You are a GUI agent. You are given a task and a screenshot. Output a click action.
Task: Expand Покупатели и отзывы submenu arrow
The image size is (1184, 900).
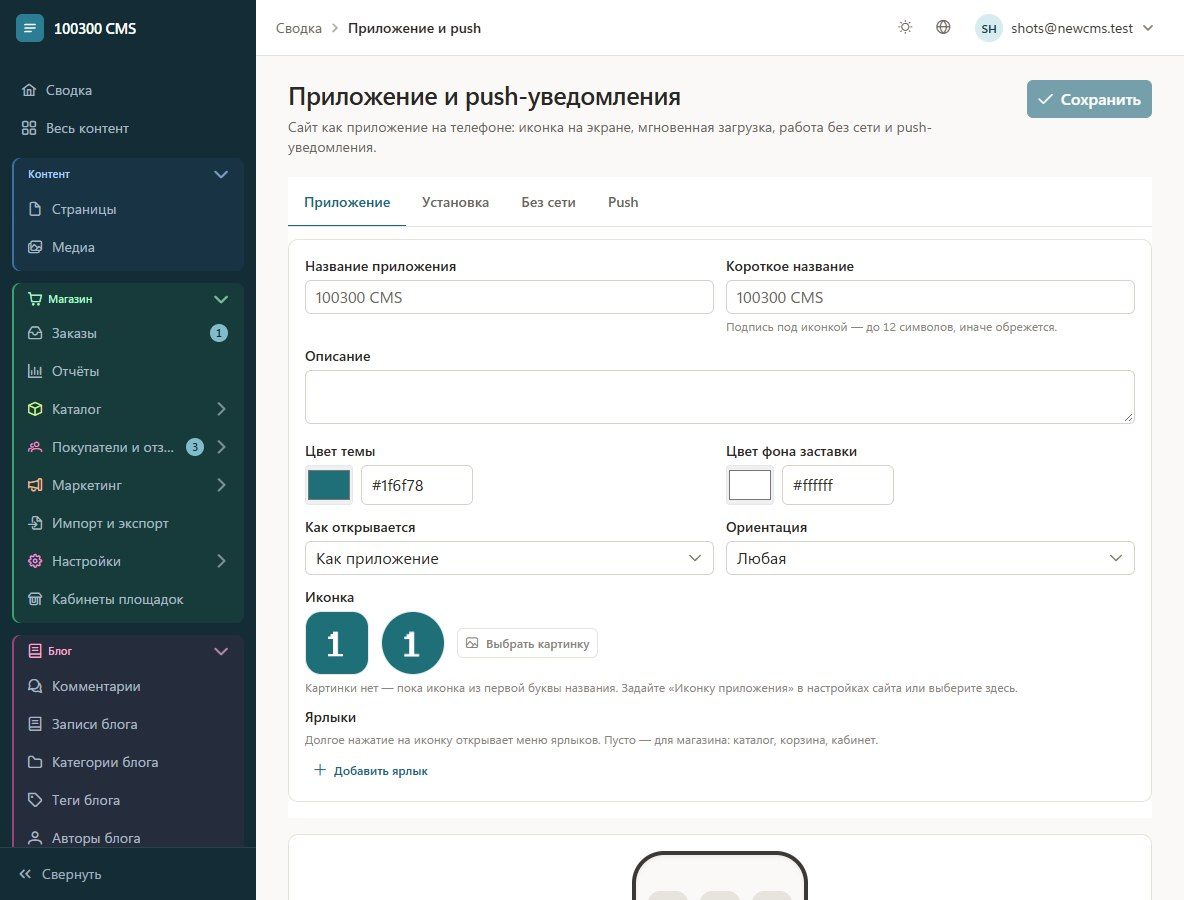pyautogui.click(x=221, y=446)
